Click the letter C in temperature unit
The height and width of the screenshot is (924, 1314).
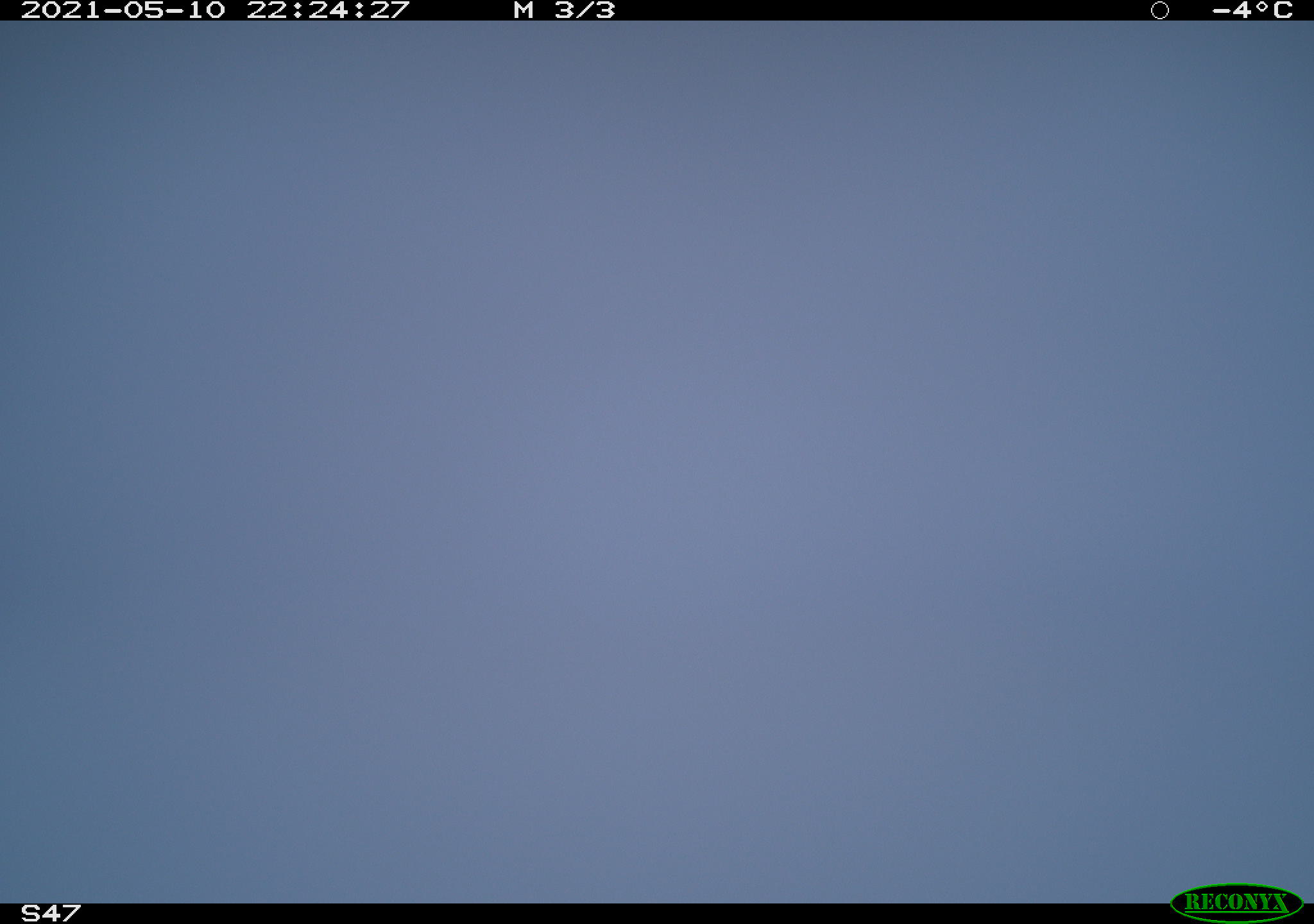tap(1283, 10)
